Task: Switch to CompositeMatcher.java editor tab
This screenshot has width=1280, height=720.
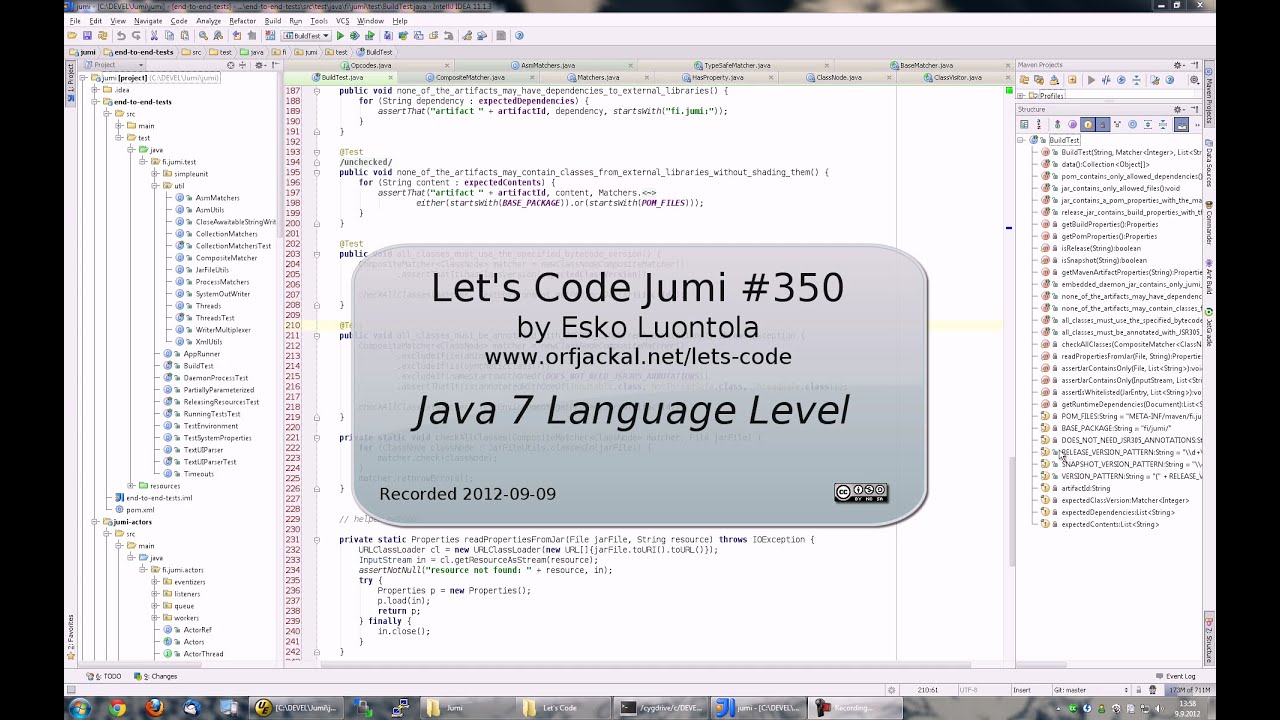Action: [470, 77]
